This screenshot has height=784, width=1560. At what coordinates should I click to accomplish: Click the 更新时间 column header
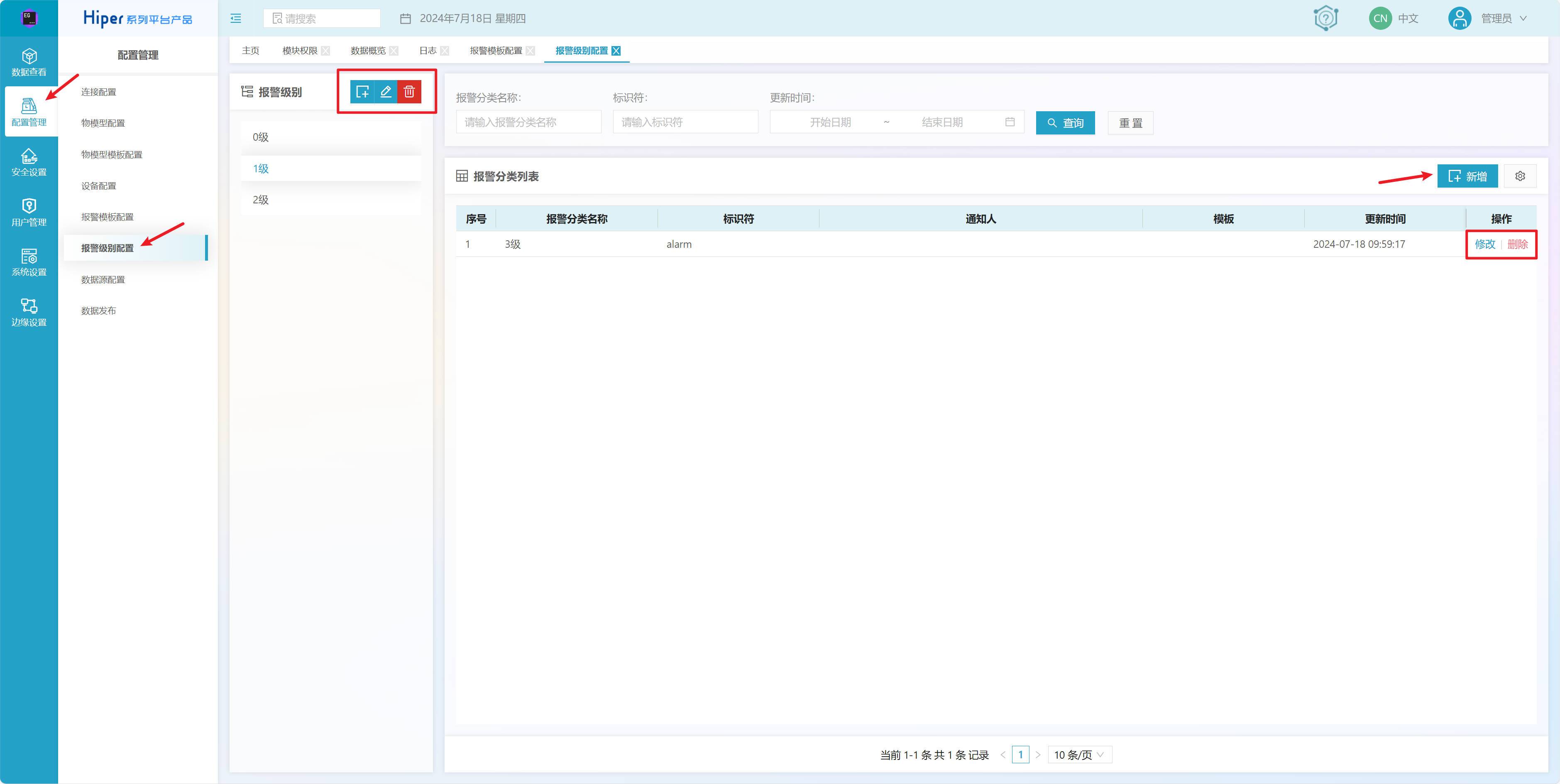coord(1385,219)
